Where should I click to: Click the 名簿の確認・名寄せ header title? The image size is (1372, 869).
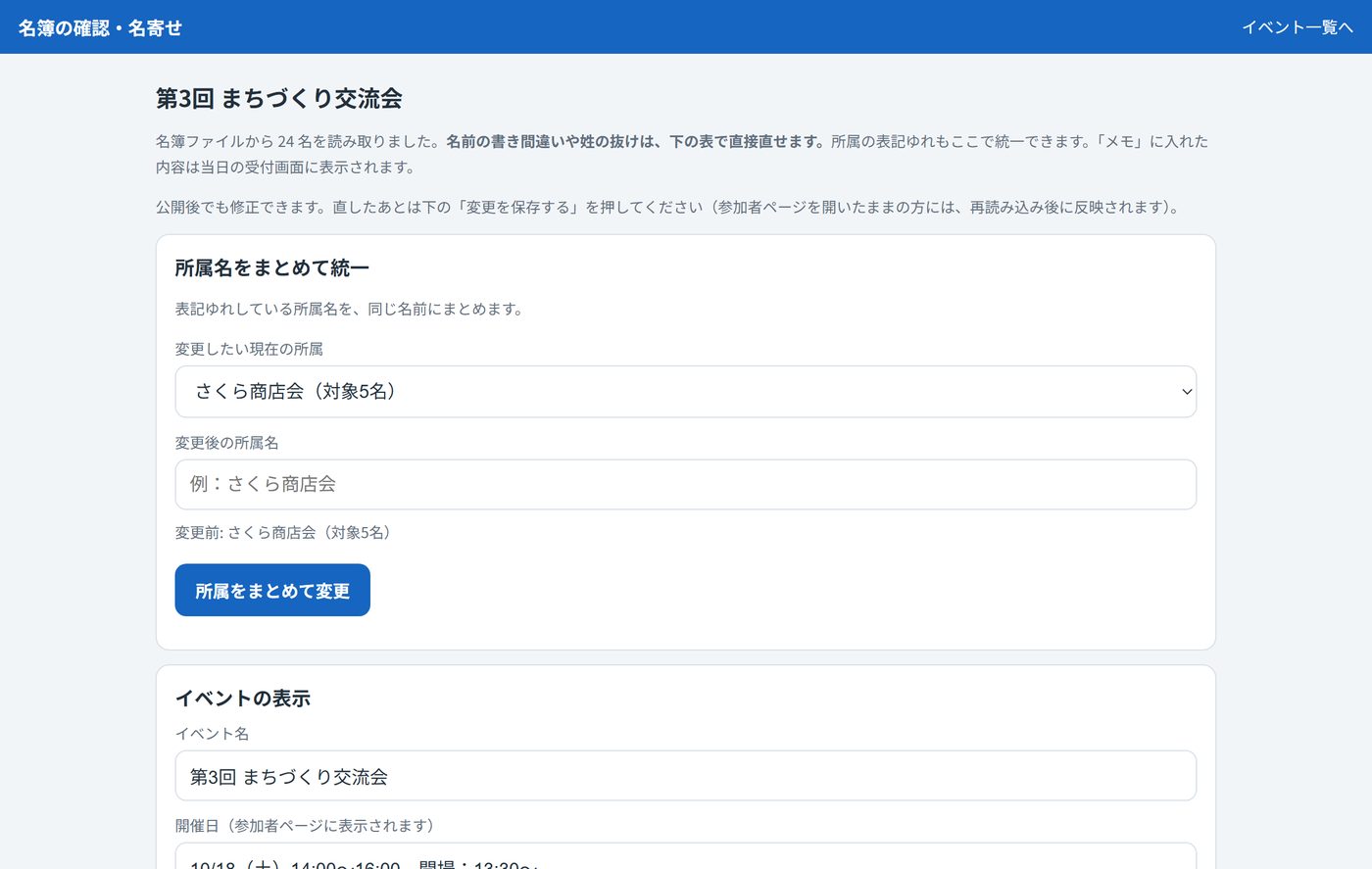100,27
